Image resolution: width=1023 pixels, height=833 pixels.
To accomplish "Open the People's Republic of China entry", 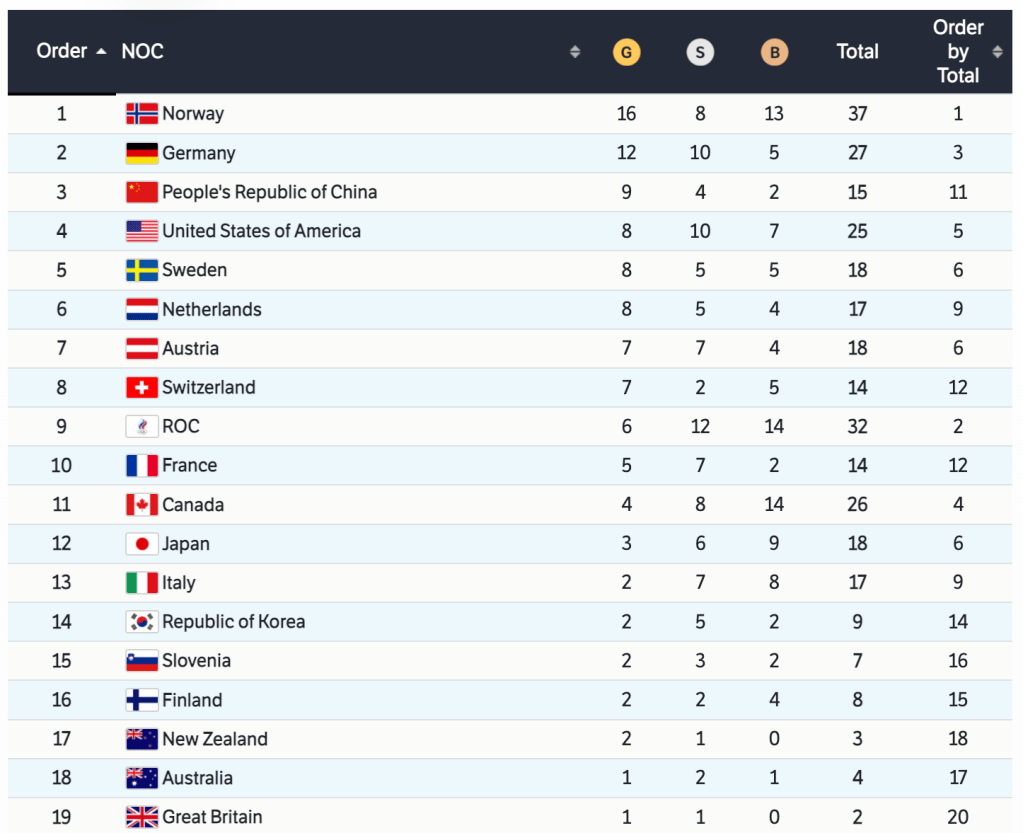I will click(269, 192).
